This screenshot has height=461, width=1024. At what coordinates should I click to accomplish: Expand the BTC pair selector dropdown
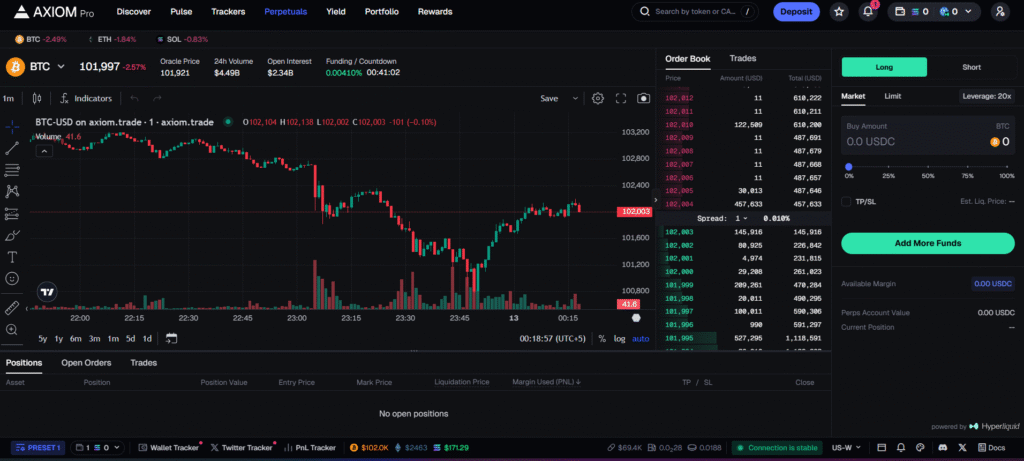click(61, 67)
